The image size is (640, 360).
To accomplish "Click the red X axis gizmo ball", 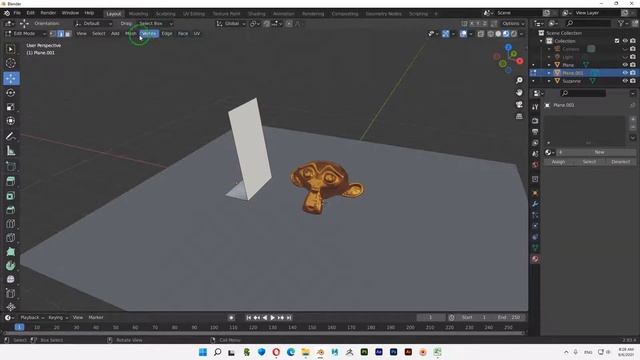I will tap(520, 61).
